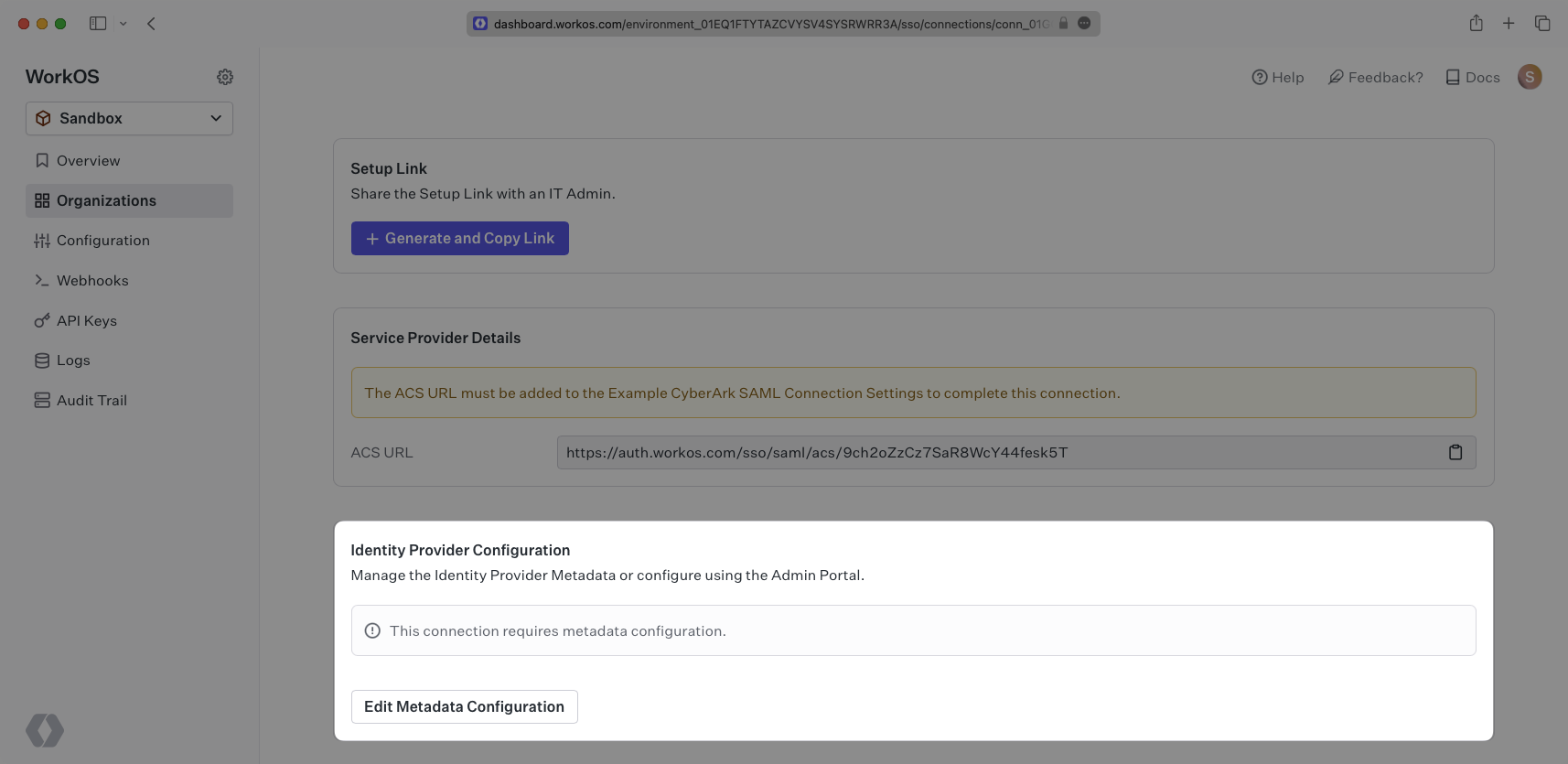Click the ACS URL field
Screen dimensions: 1568x764
(x=1016, y=452)
